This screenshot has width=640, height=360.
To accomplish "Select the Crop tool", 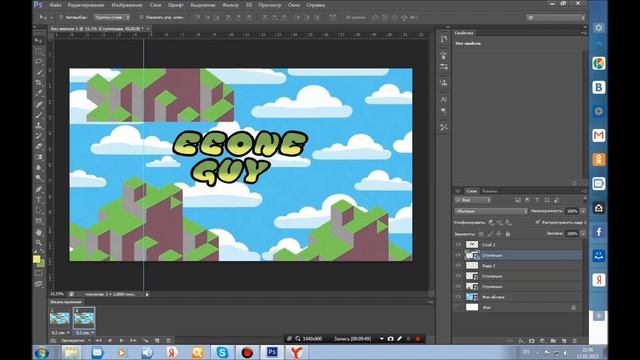I will point(39,83).
